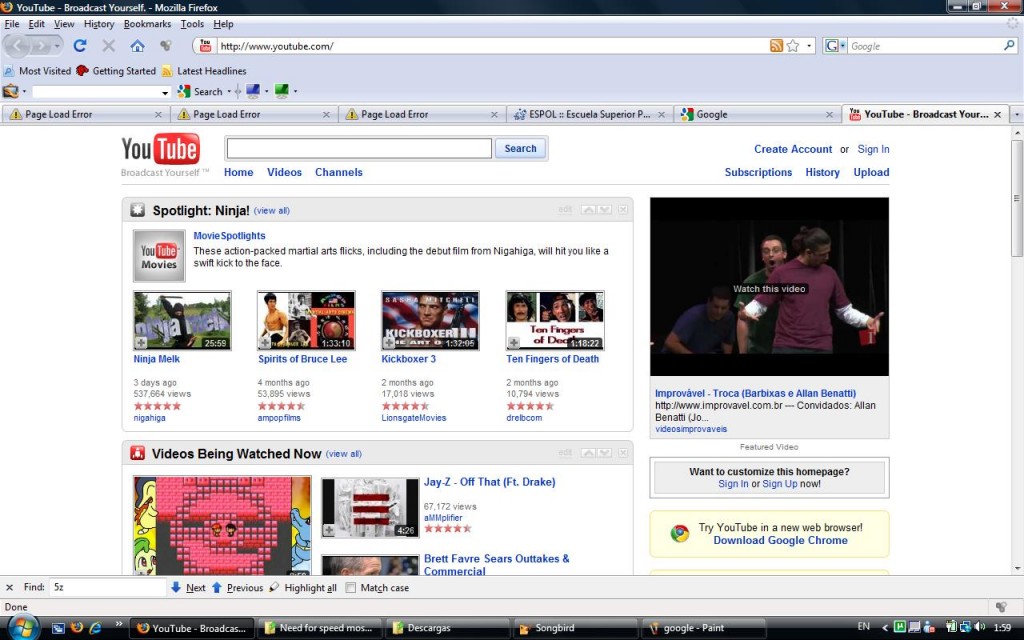Image resolution: width=1024 pixels, height=640 pixels.
Task: Switch to the Google tab
Action: [756, 114]
